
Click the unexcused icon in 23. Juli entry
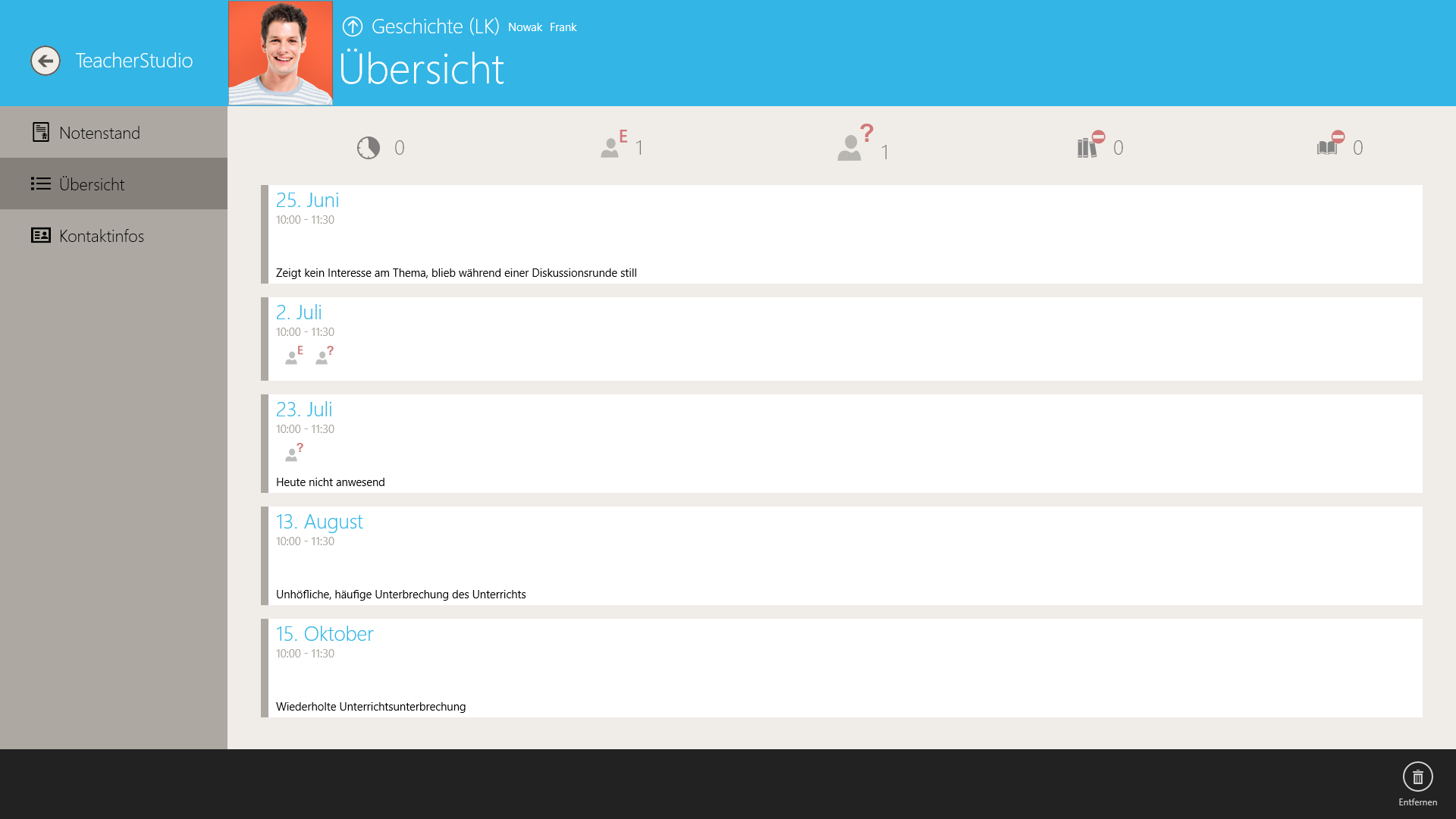point(294,452)
